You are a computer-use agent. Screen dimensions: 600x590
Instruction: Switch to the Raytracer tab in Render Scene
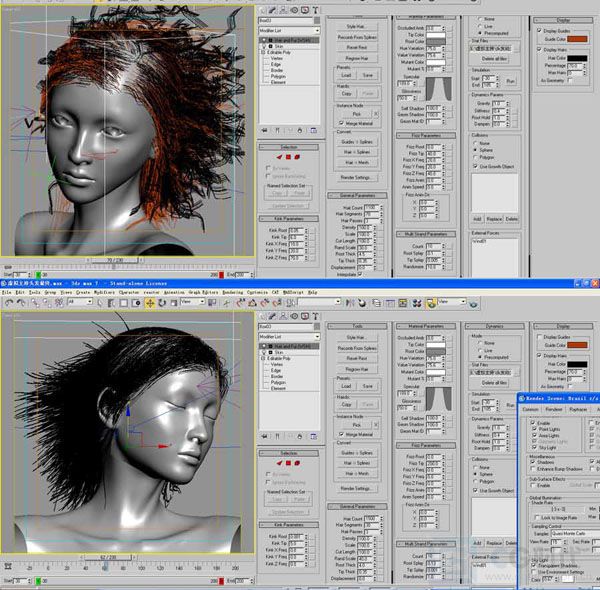pyautogui.click(x=578, y=409)
